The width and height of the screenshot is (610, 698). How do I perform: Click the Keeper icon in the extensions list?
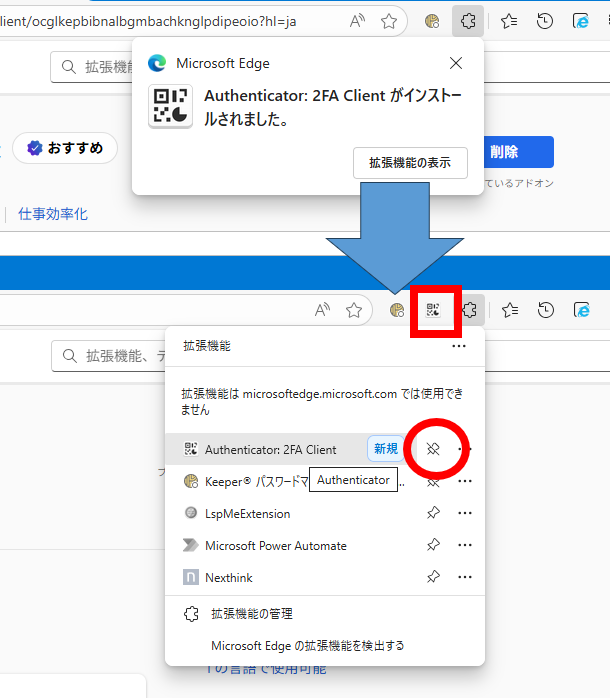(x=190, y=481)
